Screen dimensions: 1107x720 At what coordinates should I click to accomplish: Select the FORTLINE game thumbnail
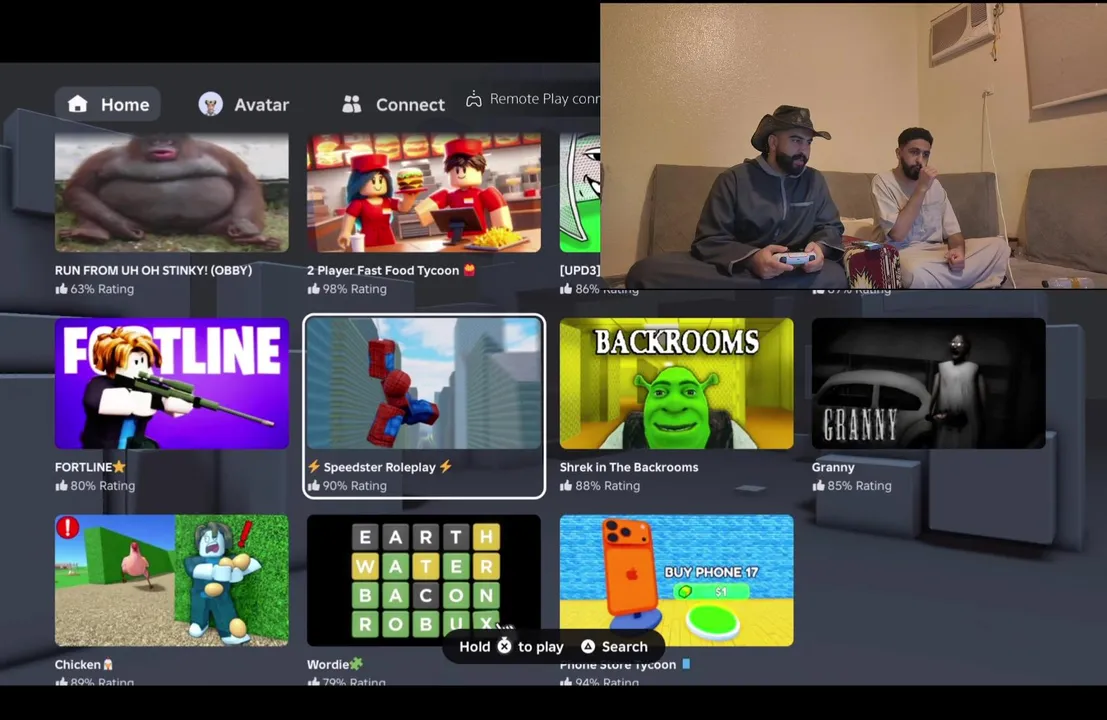pyautogui.click(x=172, y=383)
